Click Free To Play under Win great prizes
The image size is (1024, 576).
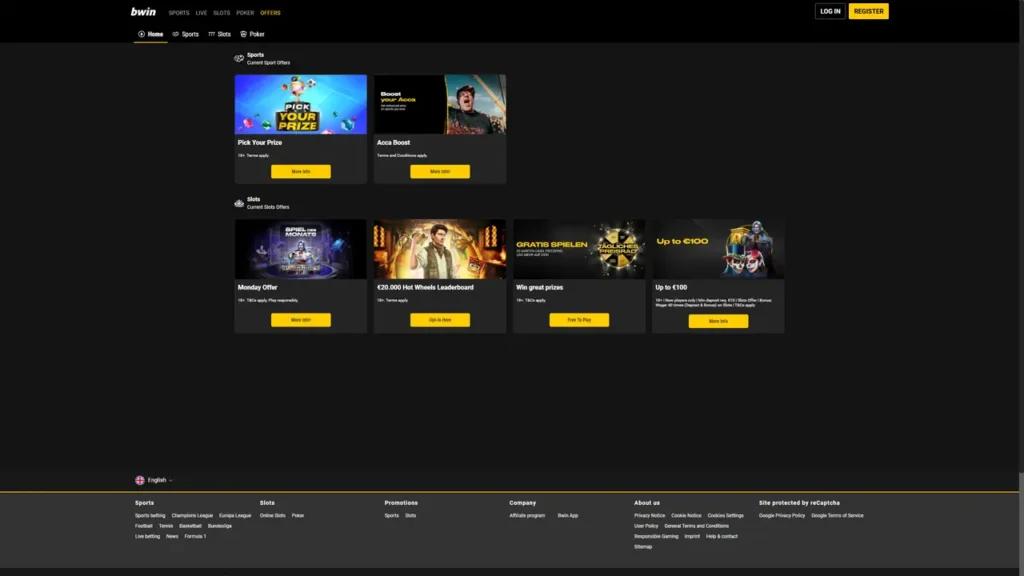click(x=579, y=320)
